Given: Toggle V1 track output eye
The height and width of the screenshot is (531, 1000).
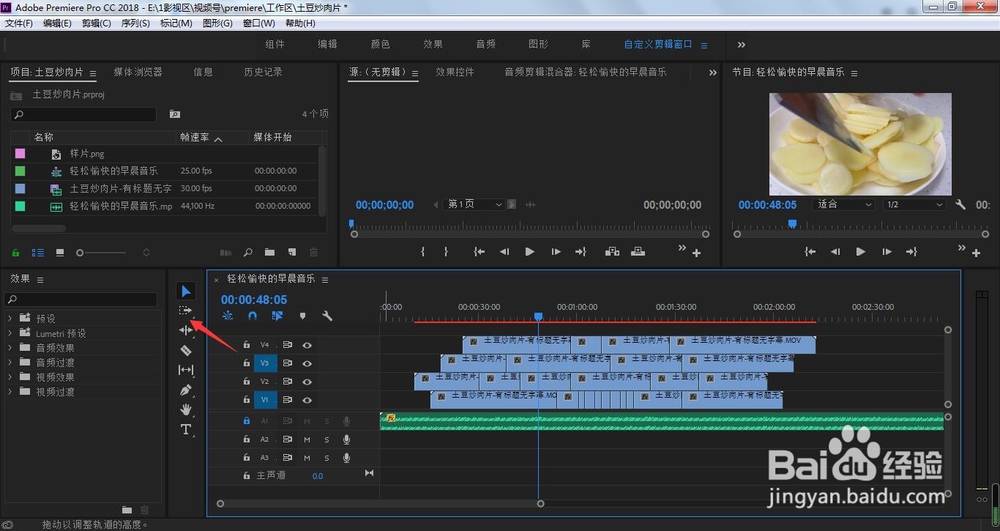Looking at the screenshot, I should pos(307,400).
